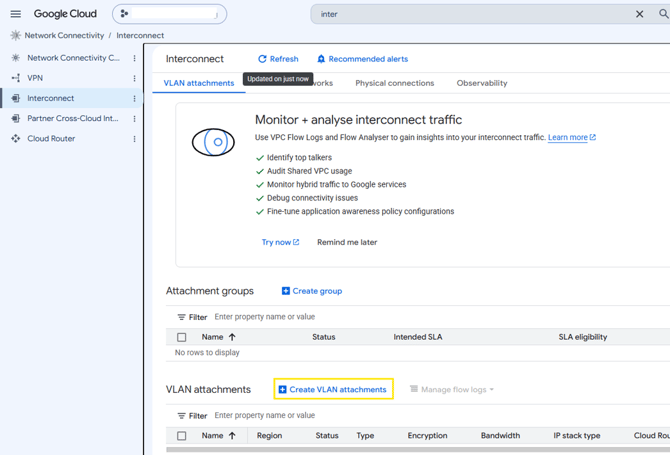
Task: Sort VLAN attachments by Name arrow
Action: click(x=232, y=436)
